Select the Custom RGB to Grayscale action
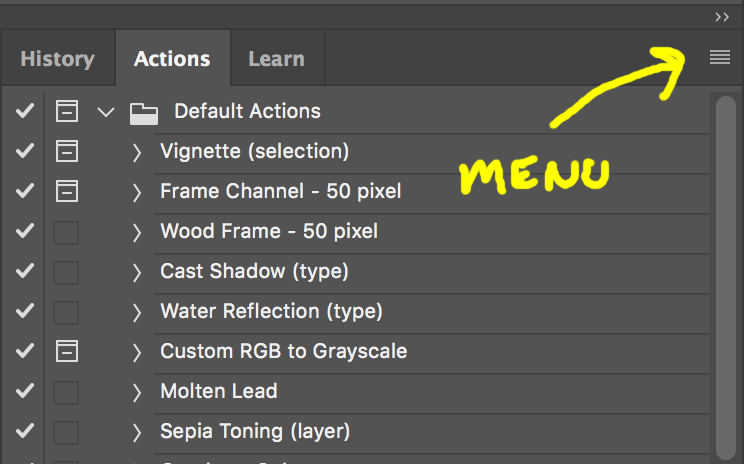Image resolution: width=744 pixels, height=464 pixels. [x=284, y=352]
